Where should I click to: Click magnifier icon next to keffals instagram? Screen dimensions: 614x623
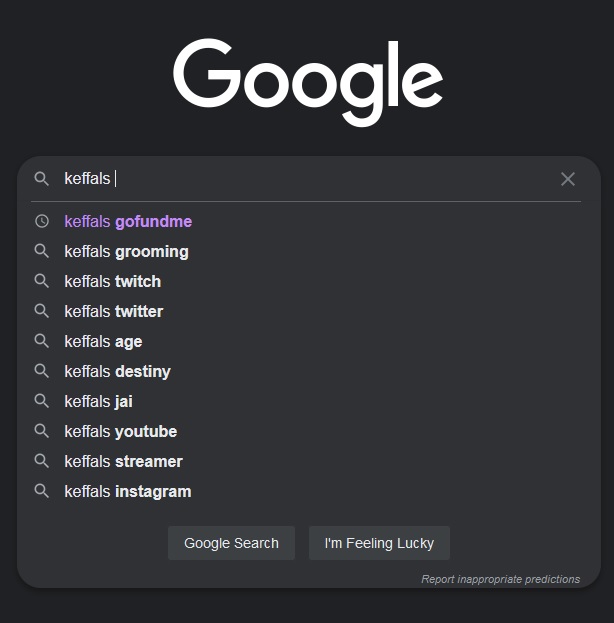pyautogui.click(x=41, y=491)
